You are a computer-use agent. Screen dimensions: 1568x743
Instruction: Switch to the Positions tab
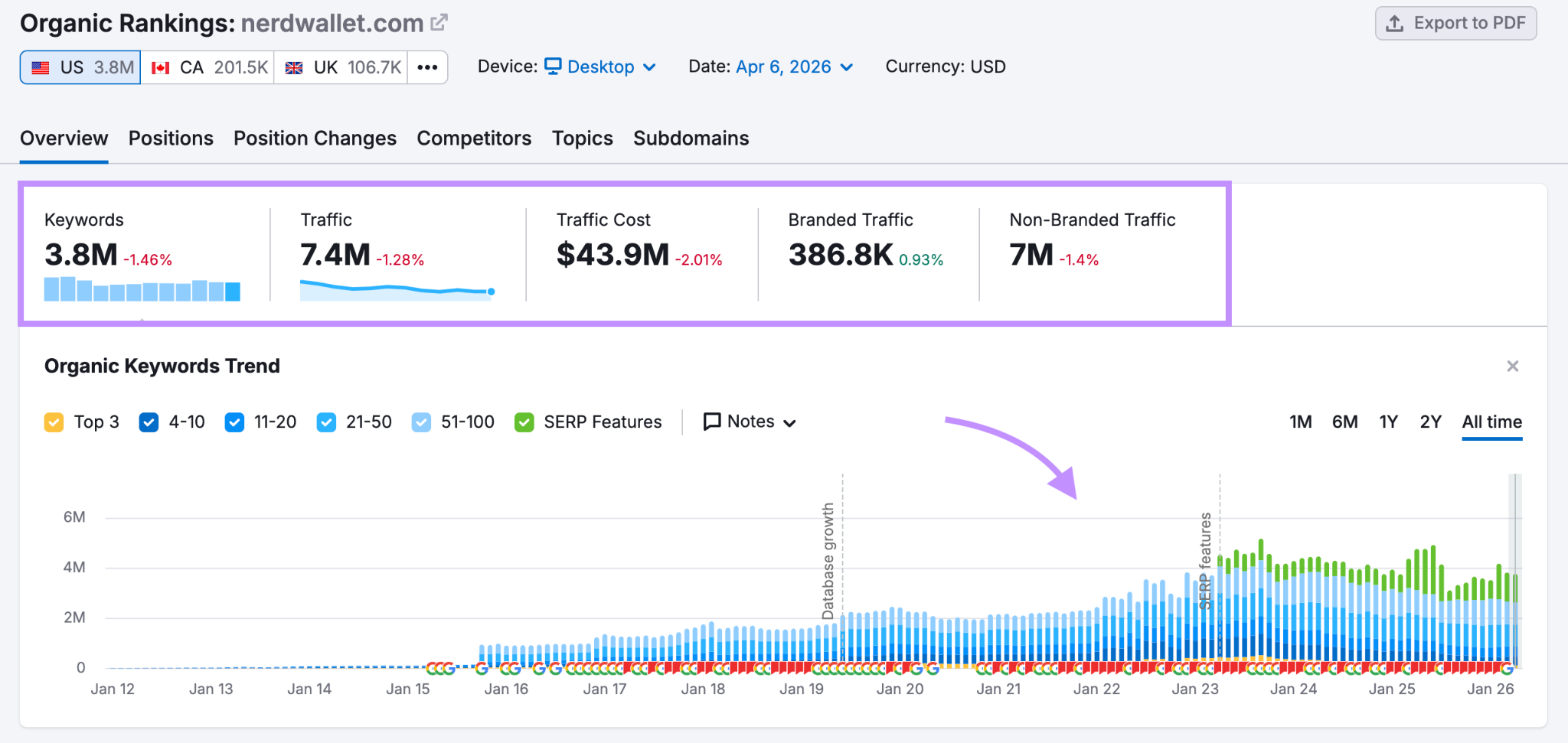click(x=171, y=138)
